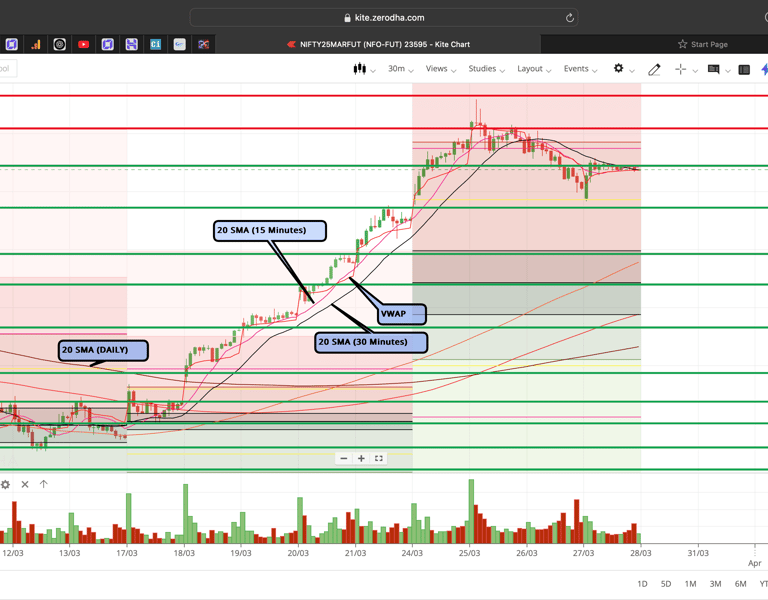Switch to NIFTY25MARFUT Kite Chart tab
This screenshot has width=768, height=600.
(x=378, y=44)
